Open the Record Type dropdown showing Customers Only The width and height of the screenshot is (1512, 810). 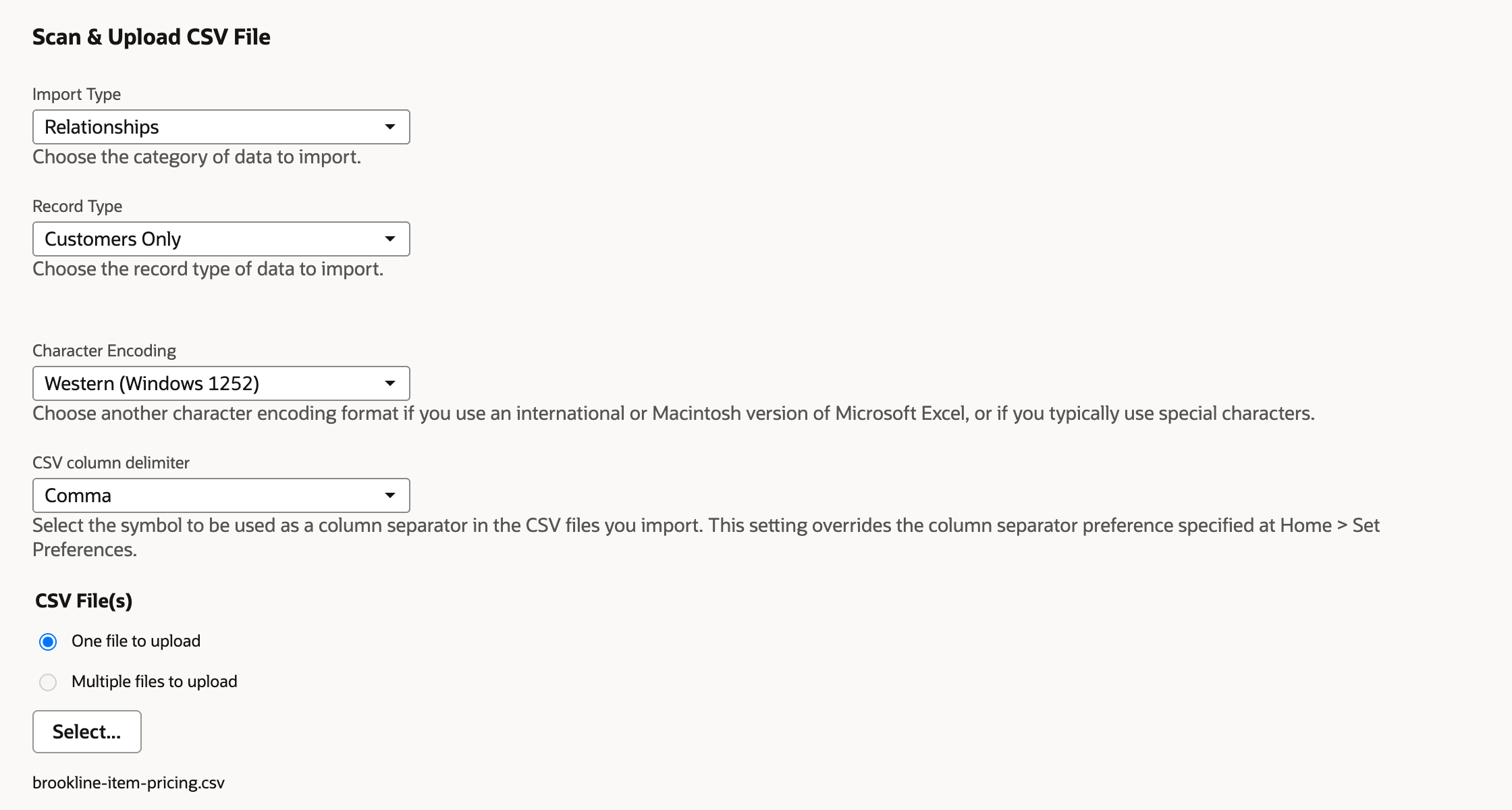pos(221,239)
